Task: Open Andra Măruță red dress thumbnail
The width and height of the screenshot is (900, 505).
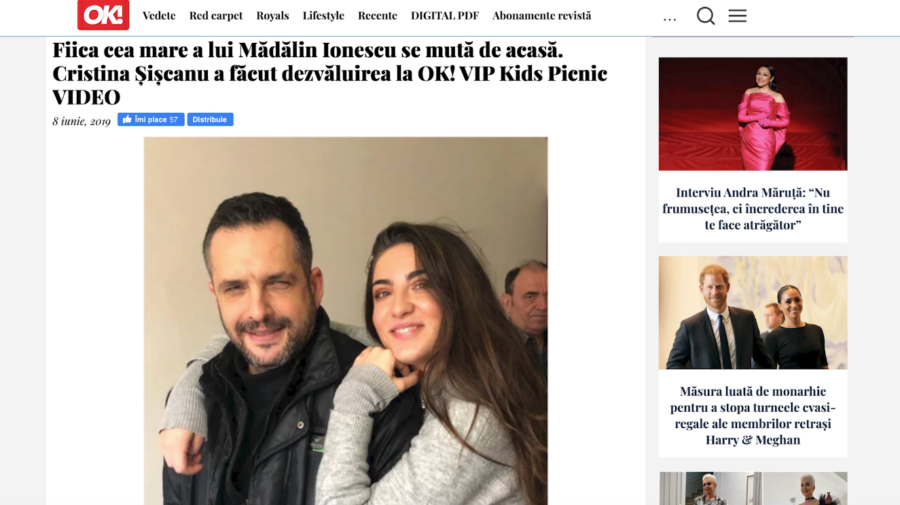Action: click(x=752, y=114)
